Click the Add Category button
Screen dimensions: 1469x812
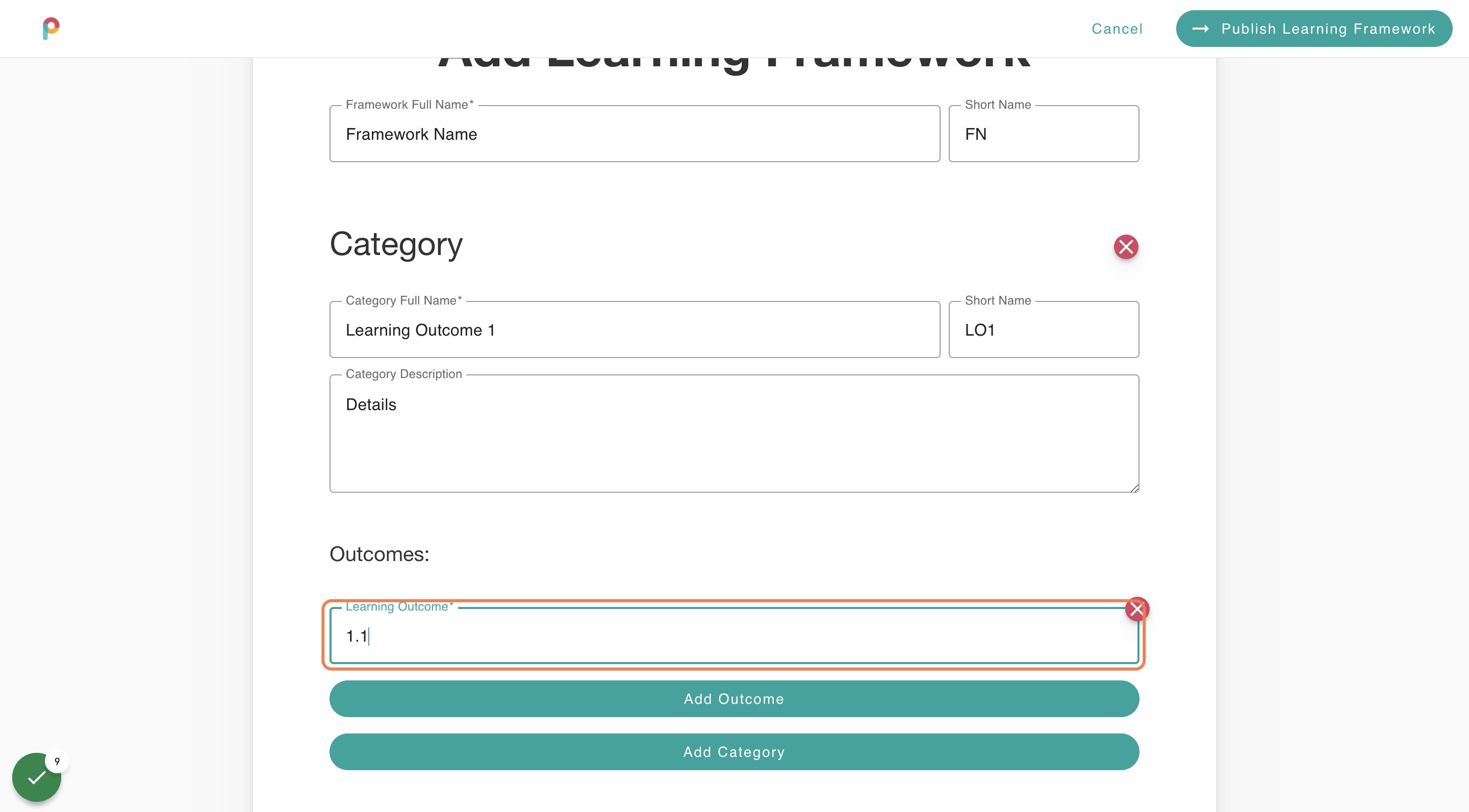[734, 751]
